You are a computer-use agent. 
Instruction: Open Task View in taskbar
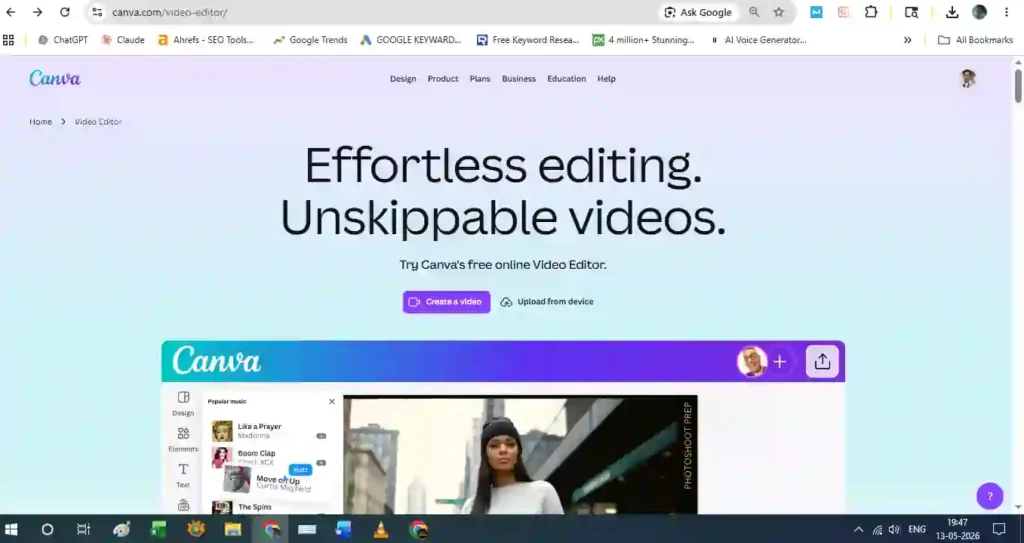83,529
